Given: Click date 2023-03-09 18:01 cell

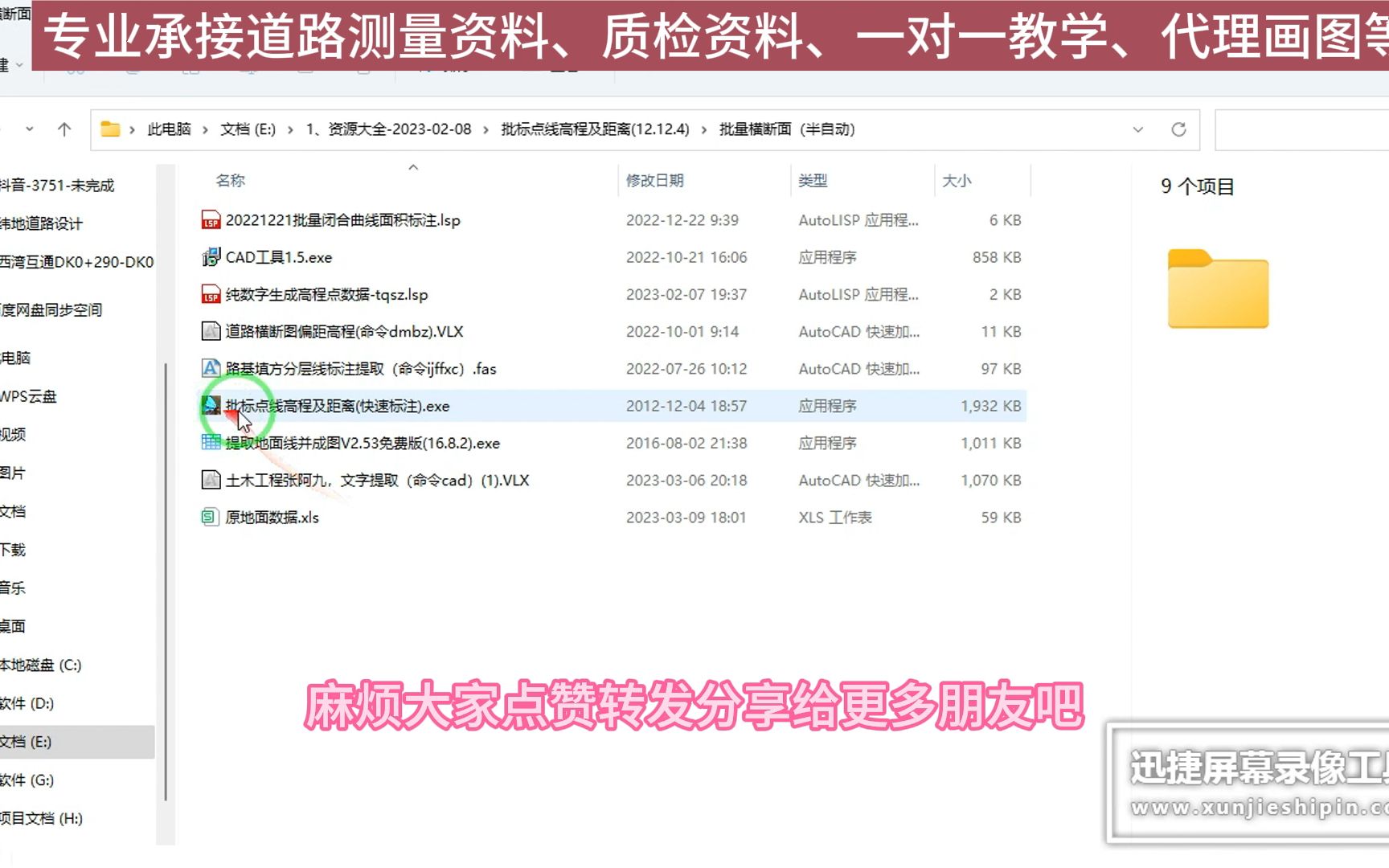Looking at the screenshot, I should pos(686,517).
